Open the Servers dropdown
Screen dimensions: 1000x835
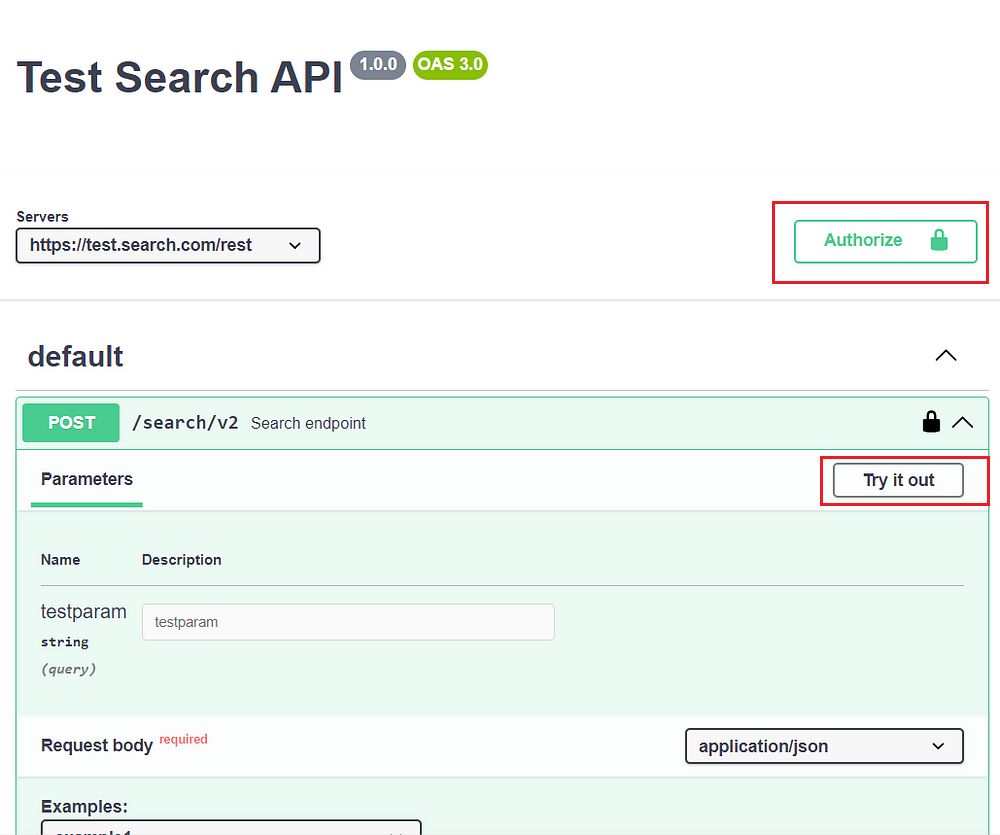pos(167,245)
